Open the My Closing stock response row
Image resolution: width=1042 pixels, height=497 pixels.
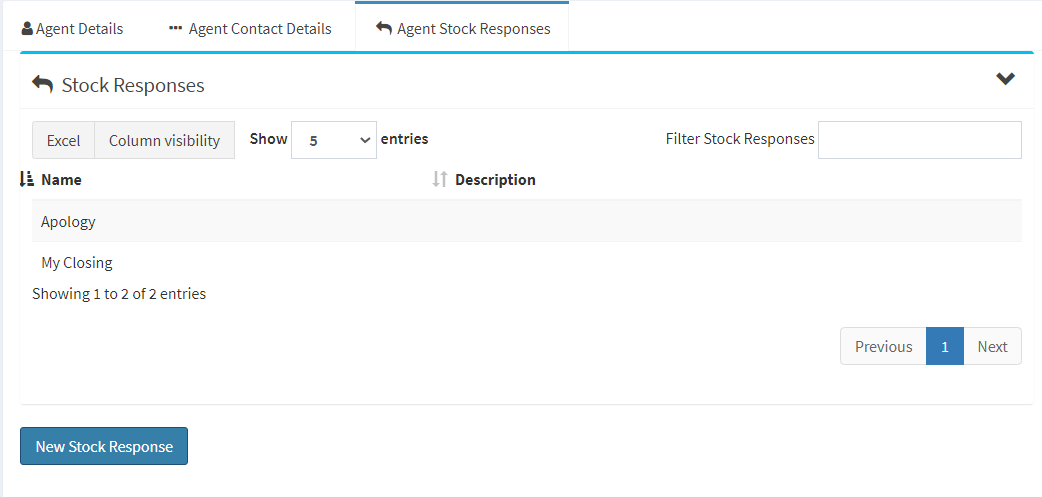point(526,262)
